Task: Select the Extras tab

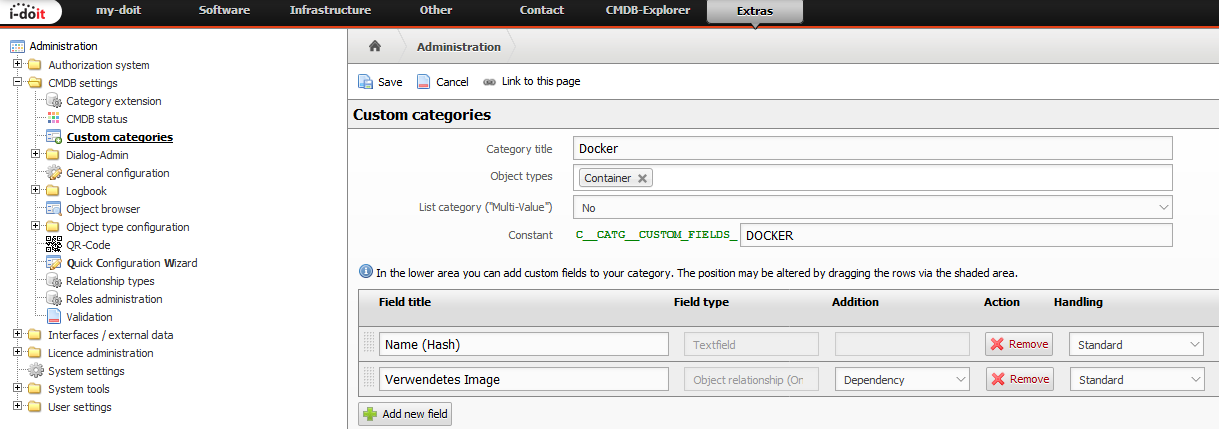Action: tap(754, 11)
